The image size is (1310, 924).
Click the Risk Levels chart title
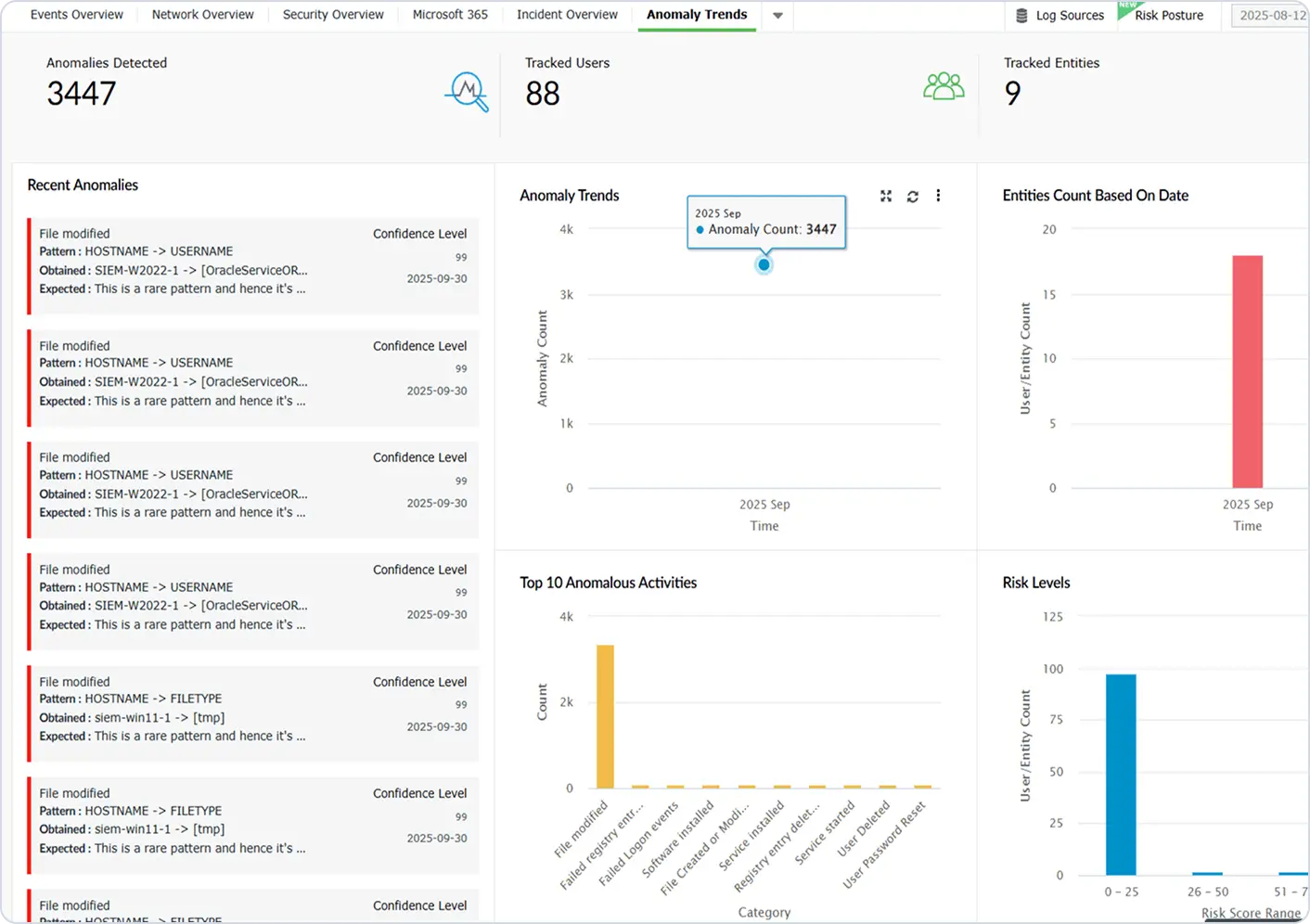[1036, 583]
